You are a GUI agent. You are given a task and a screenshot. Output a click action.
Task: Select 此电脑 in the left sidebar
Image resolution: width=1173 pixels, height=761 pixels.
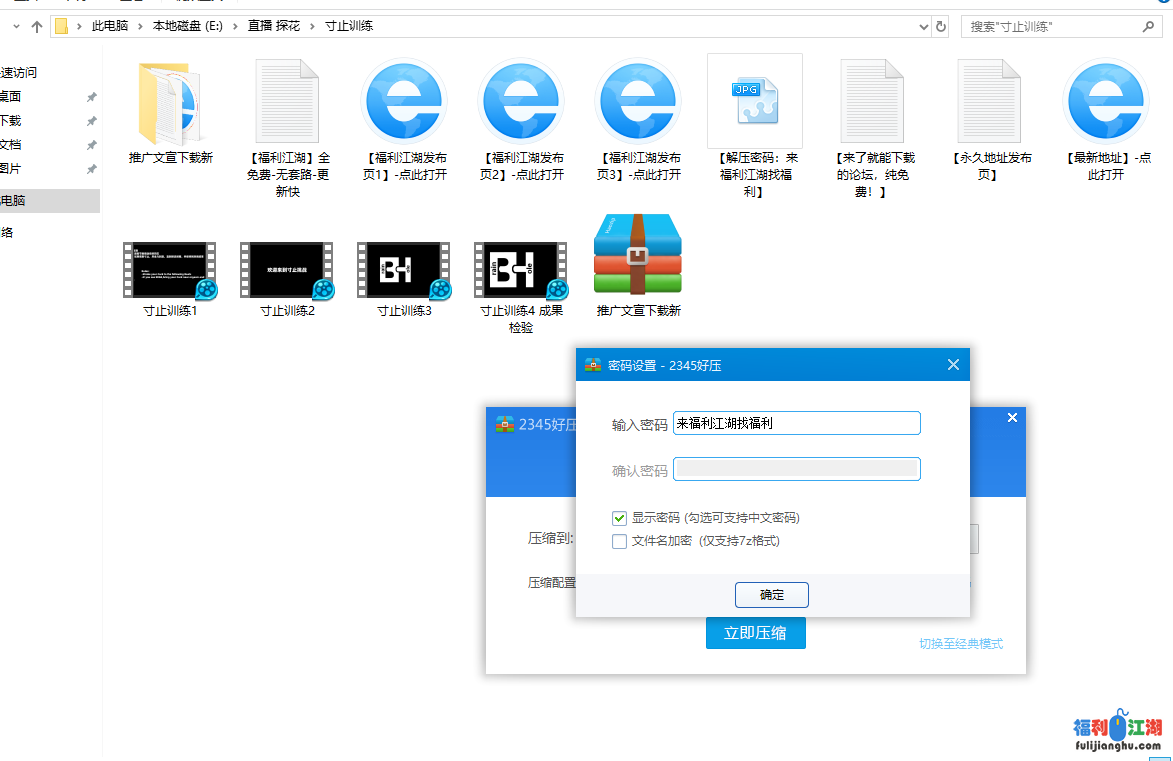point(14,201)
